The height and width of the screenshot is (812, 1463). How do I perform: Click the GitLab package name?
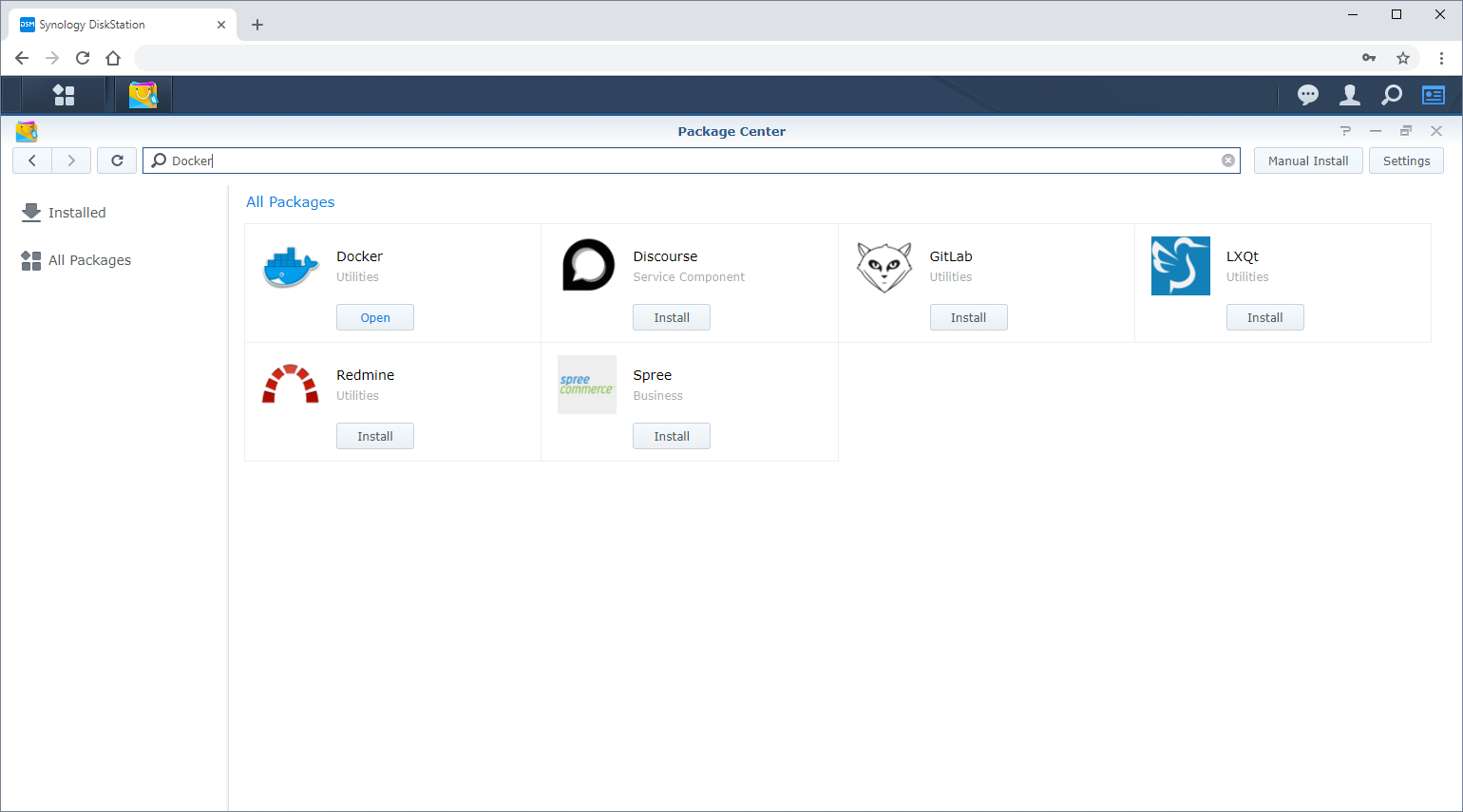point(951,256)
